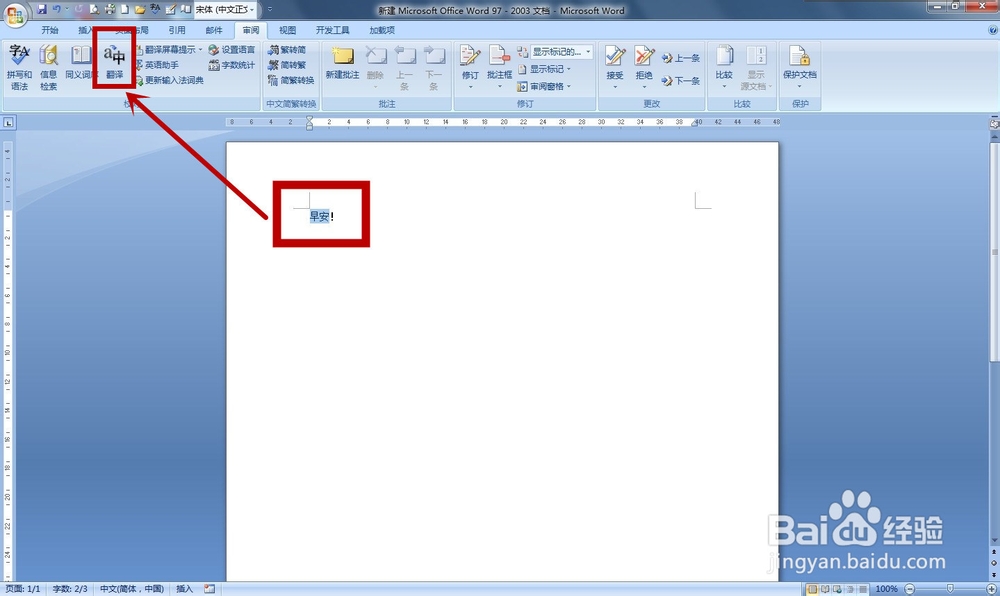This screenshot has width=1000, height=596.
Task: Click Update IME Dictionary (更新输入法词典)
Action: pyautogui.click(x=169, y=80)
